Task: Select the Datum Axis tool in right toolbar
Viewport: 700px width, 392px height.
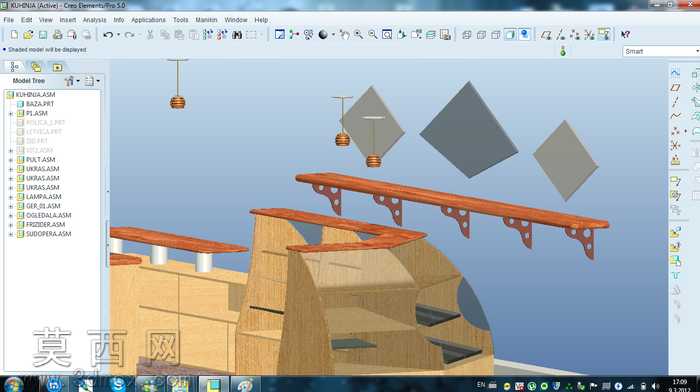Action: [675, 102]
